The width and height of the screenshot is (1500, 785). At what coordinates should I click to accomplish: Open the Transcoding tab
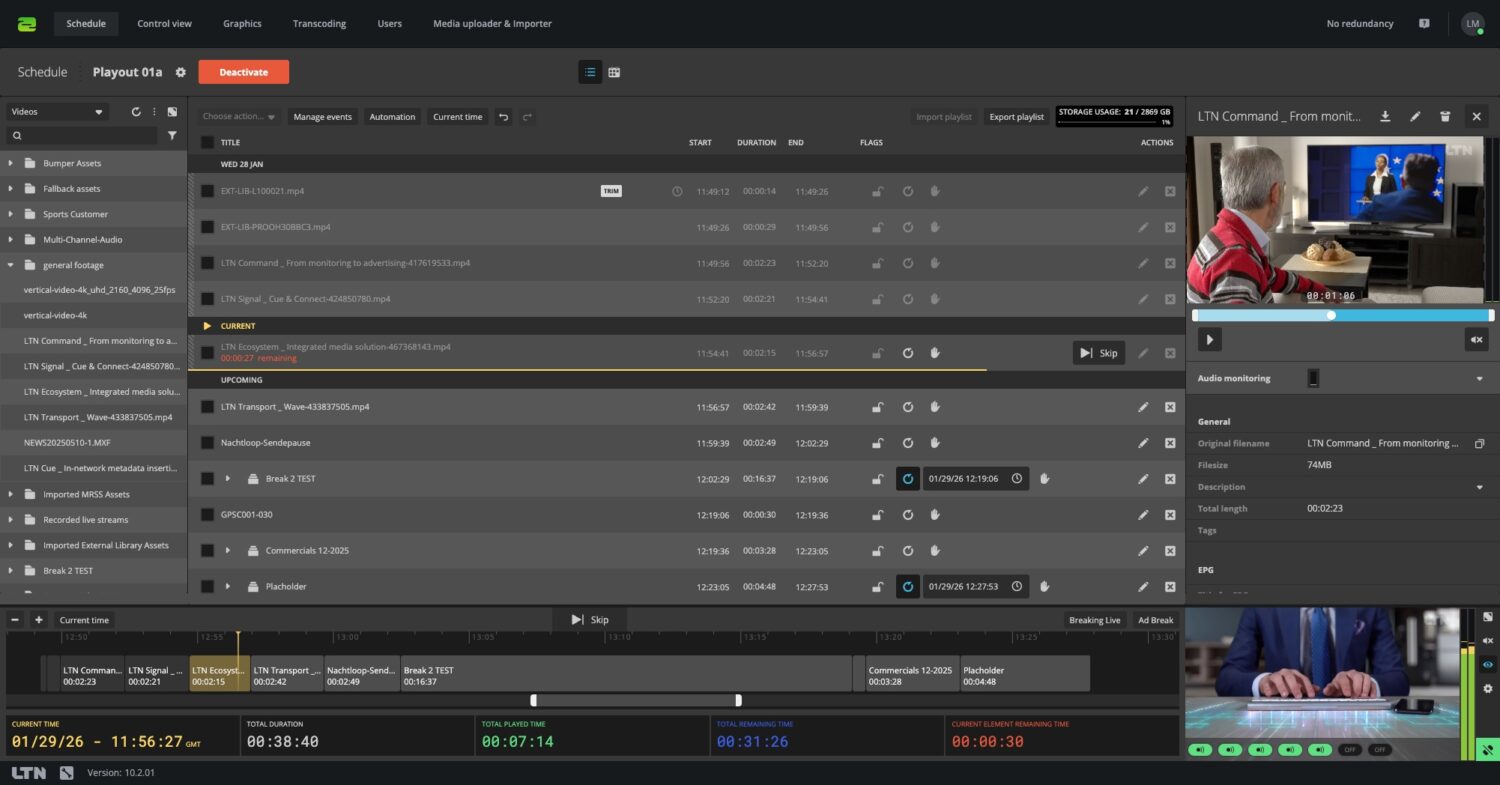319,23
